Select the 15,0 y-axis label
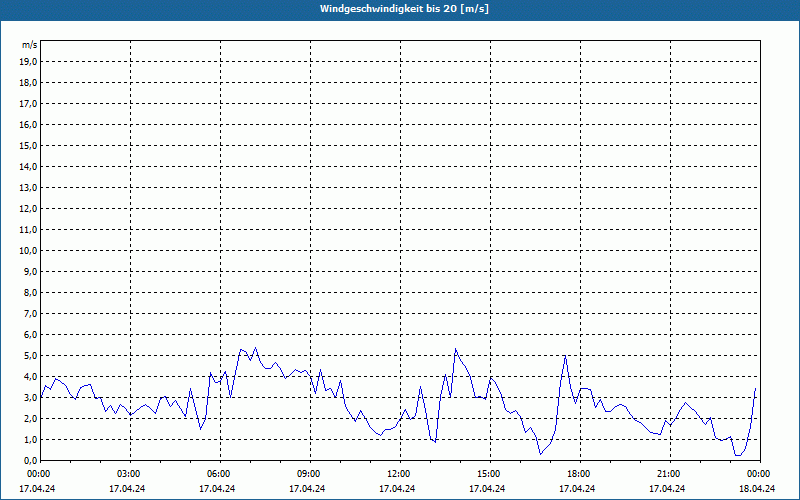Viewport: 800px width, 500px height. pyautogui.click(x=28, y=145)
